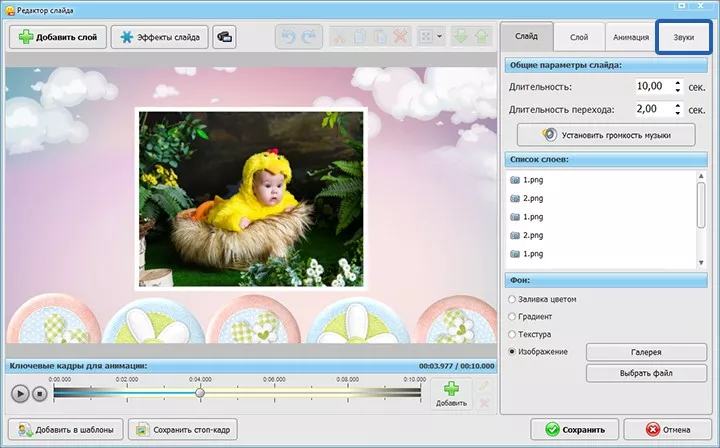The height and width of the screenshot is (448, 720).
Task: Click the camera icon in the toolbar
Action: point(225,37)
